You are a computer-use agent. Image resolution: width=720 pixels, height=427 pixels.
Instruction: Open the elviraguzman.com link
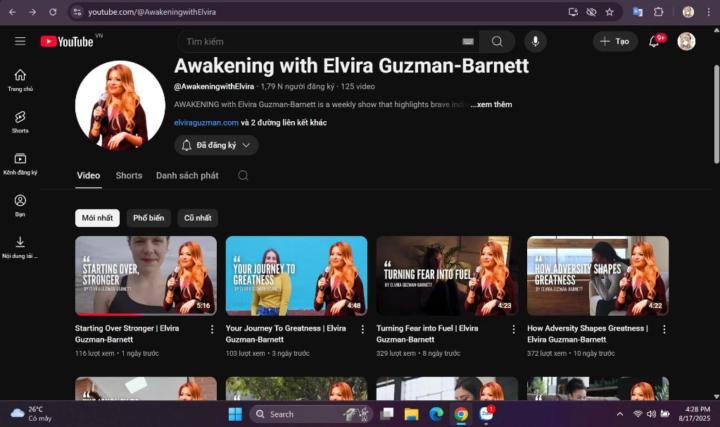[206, 123]
